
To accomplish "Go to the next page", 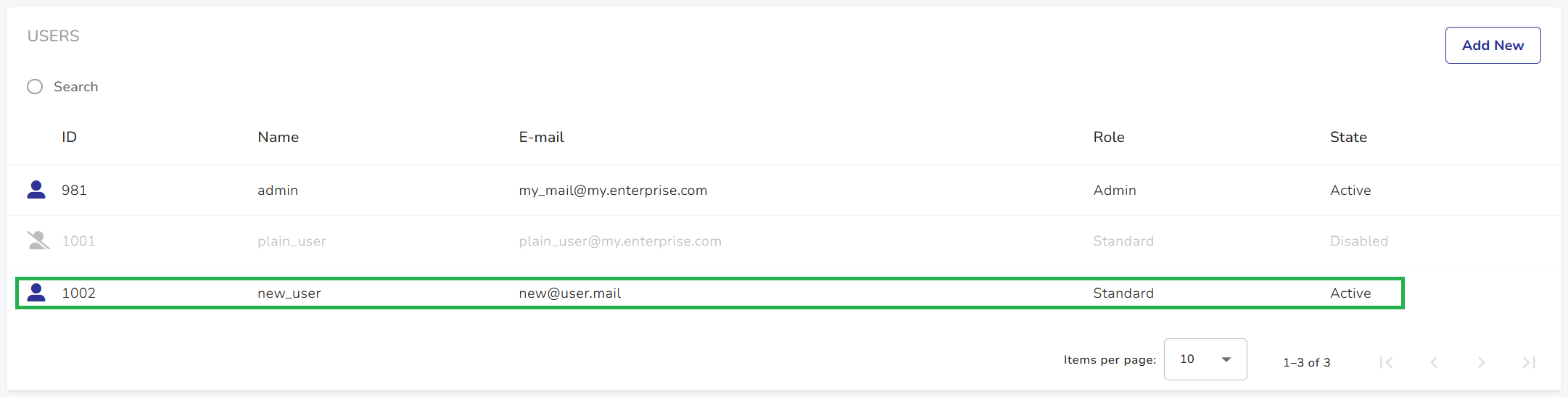I will tap(1481, 362).
